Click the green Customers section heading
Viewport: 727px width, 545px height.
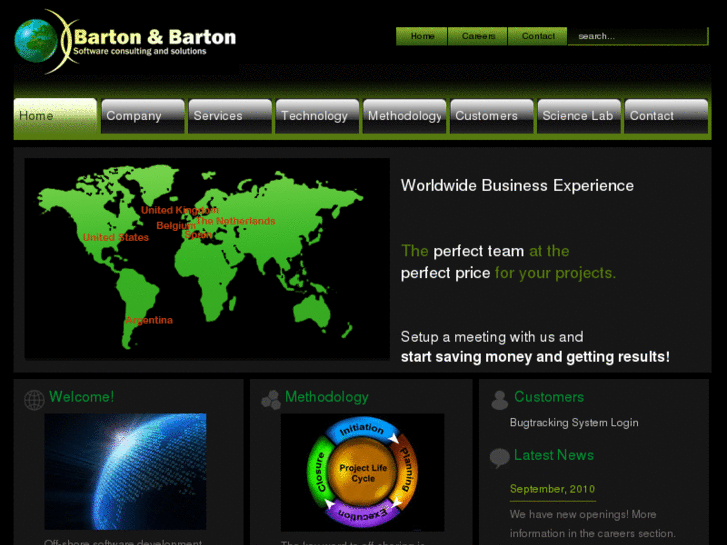(549, 397)
